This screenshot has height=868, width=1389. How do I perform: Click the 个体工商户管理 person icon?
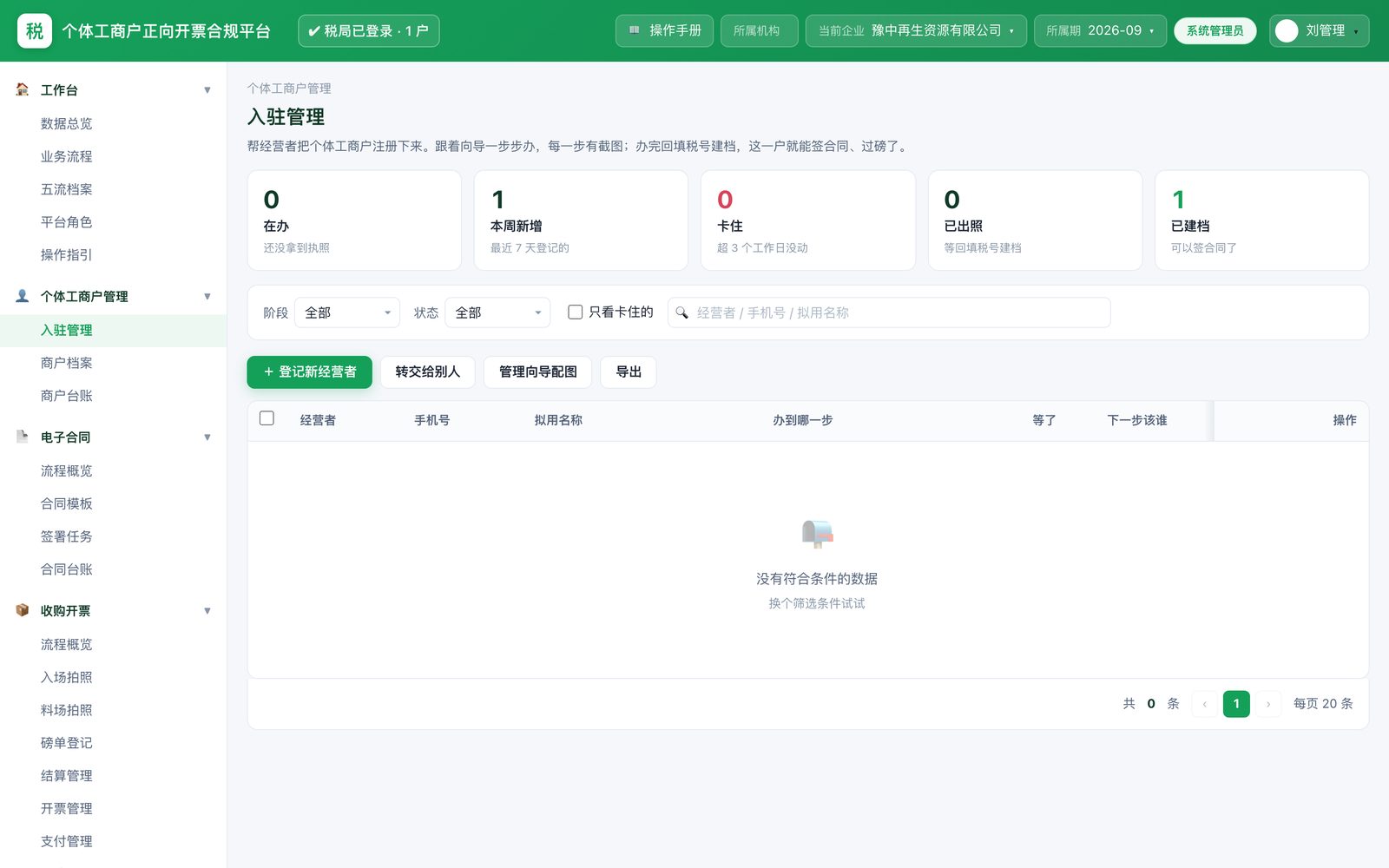23,296
